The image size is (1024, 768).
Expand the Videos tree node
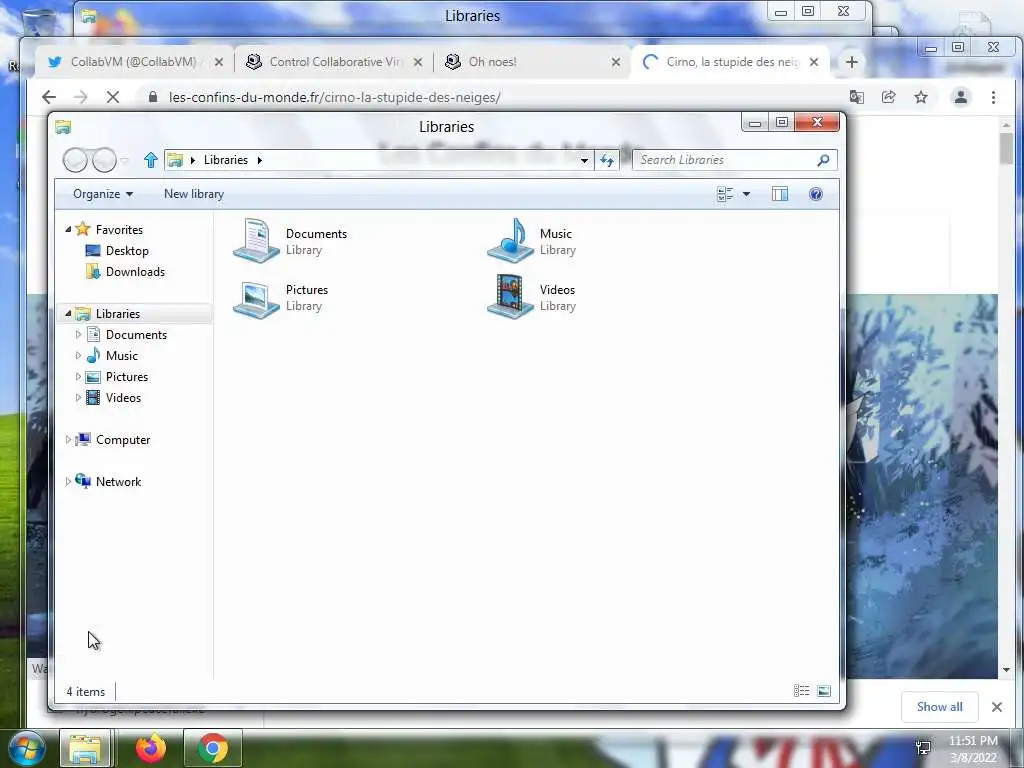point(78,398)
